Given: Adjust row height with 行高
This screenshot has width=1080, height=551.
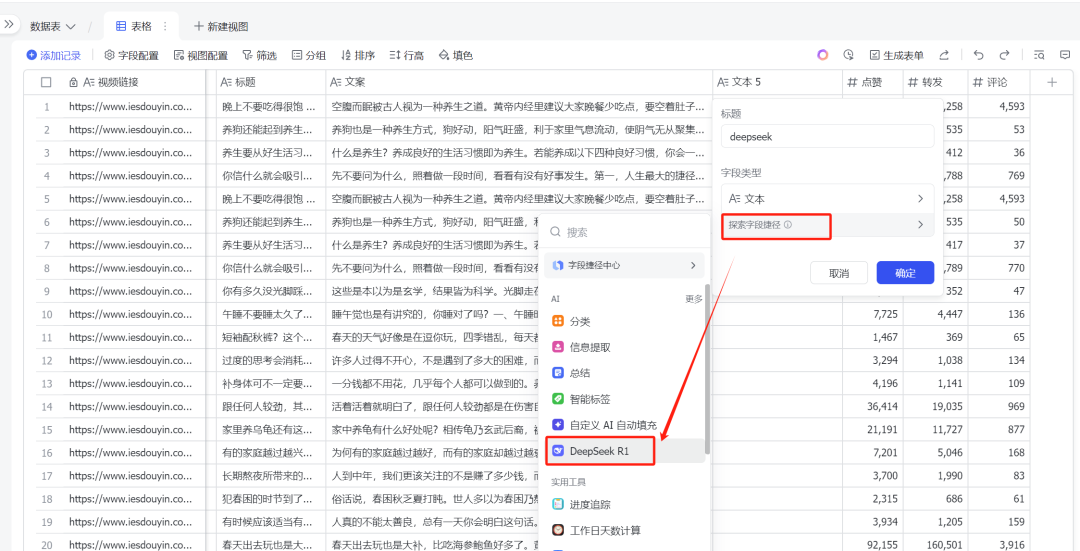Looking at the screenshot, I should pyautogui.click(x=406, y=55).
